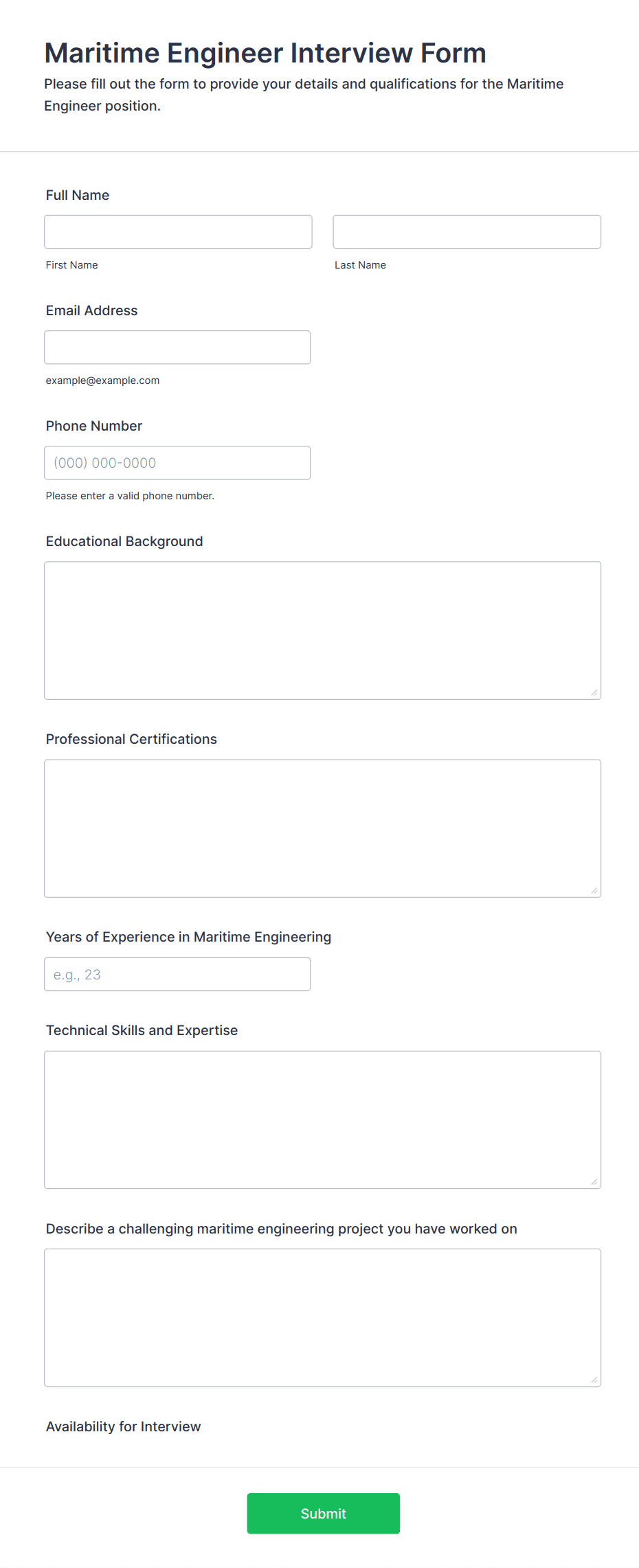Click the Full Name label

point(78,195)
